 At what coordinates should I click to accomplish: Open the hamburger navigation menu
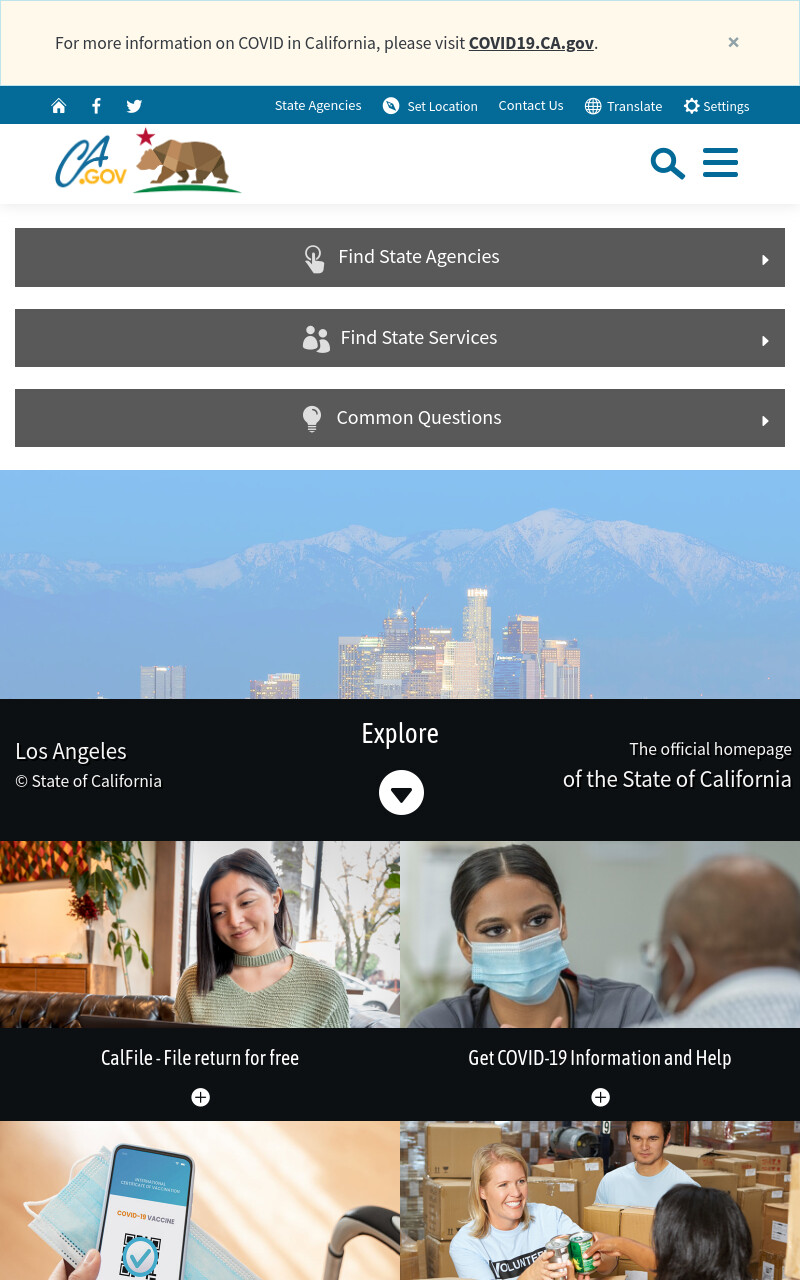[x=720, y=163]
